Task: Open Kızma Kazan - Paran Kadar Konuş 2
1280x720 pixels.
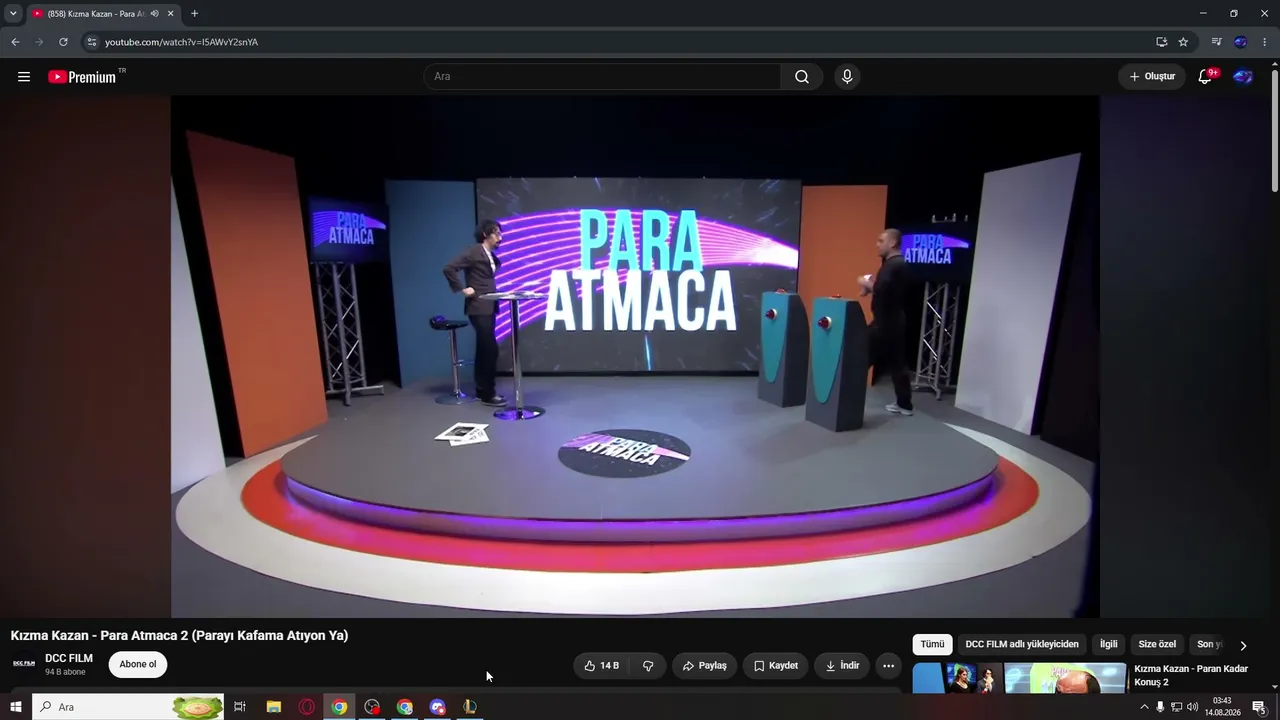Action: (1191, 675)
